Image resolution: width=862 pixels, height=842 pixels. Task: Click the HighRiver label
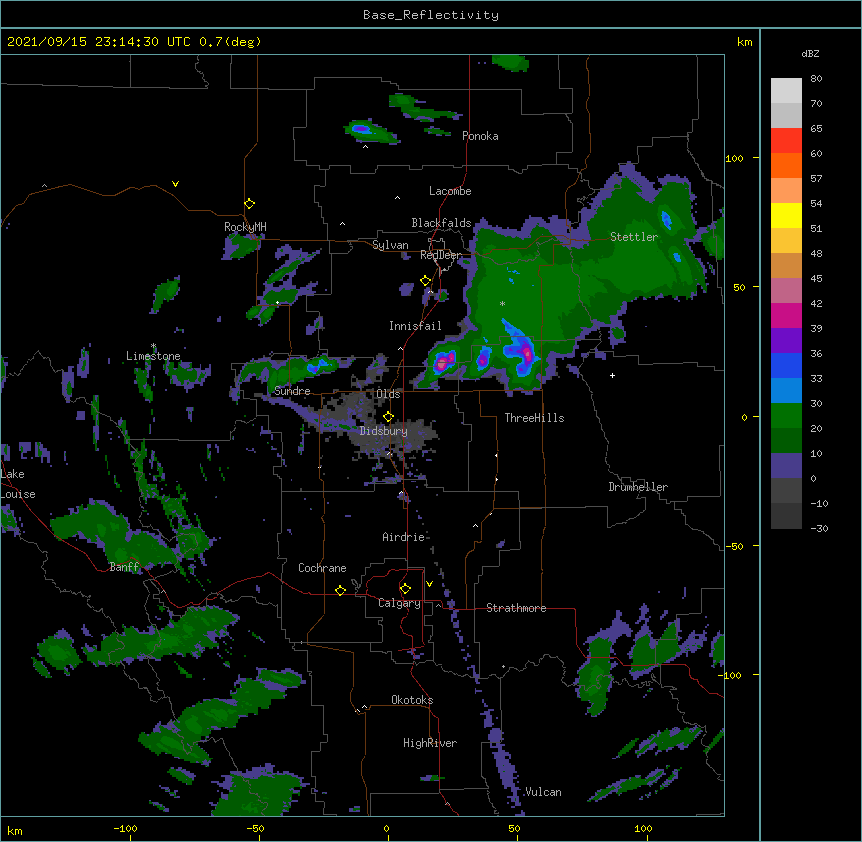[430, 743]
